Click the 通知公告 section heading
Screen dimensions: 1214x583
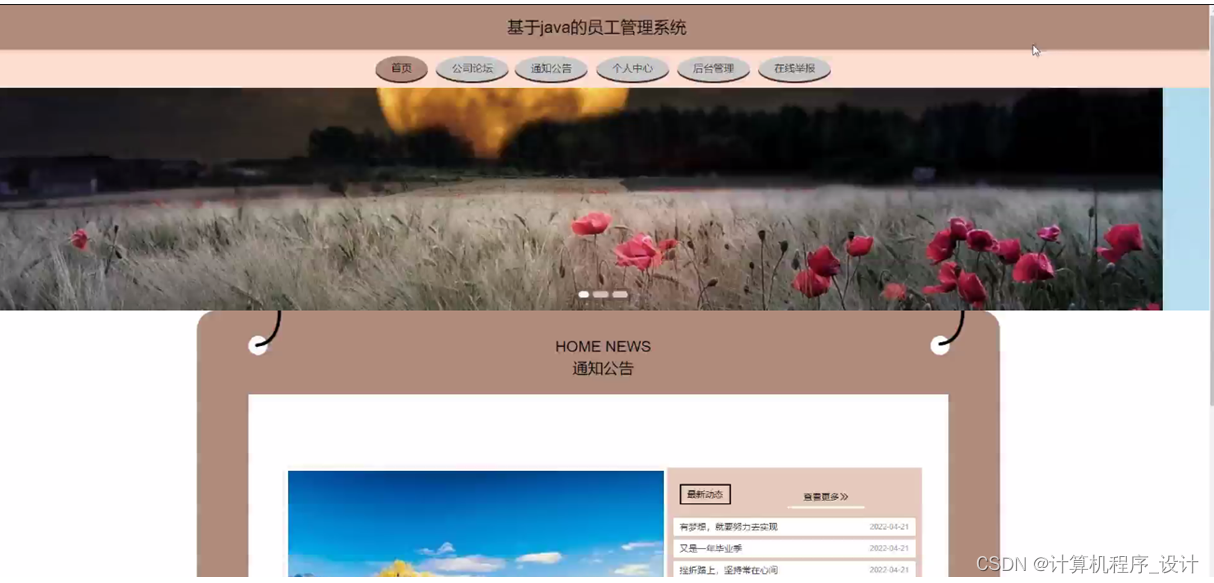tap(602, 368)
